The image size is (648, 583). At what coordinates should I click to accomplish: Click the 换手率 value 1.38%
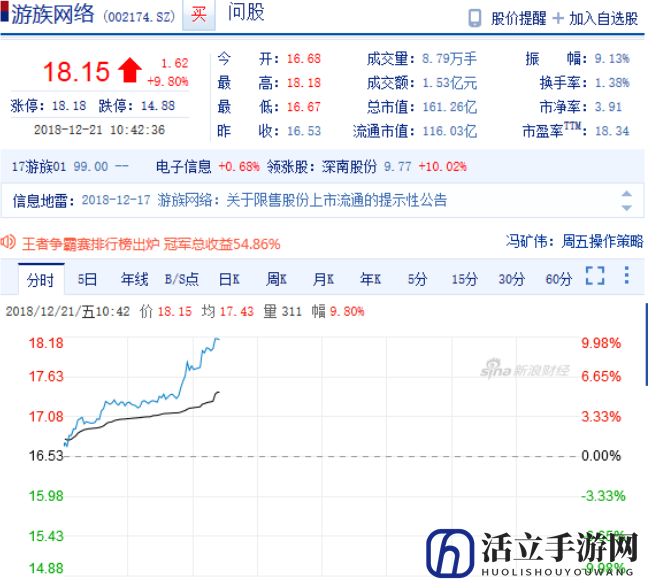tap(612, 83)
